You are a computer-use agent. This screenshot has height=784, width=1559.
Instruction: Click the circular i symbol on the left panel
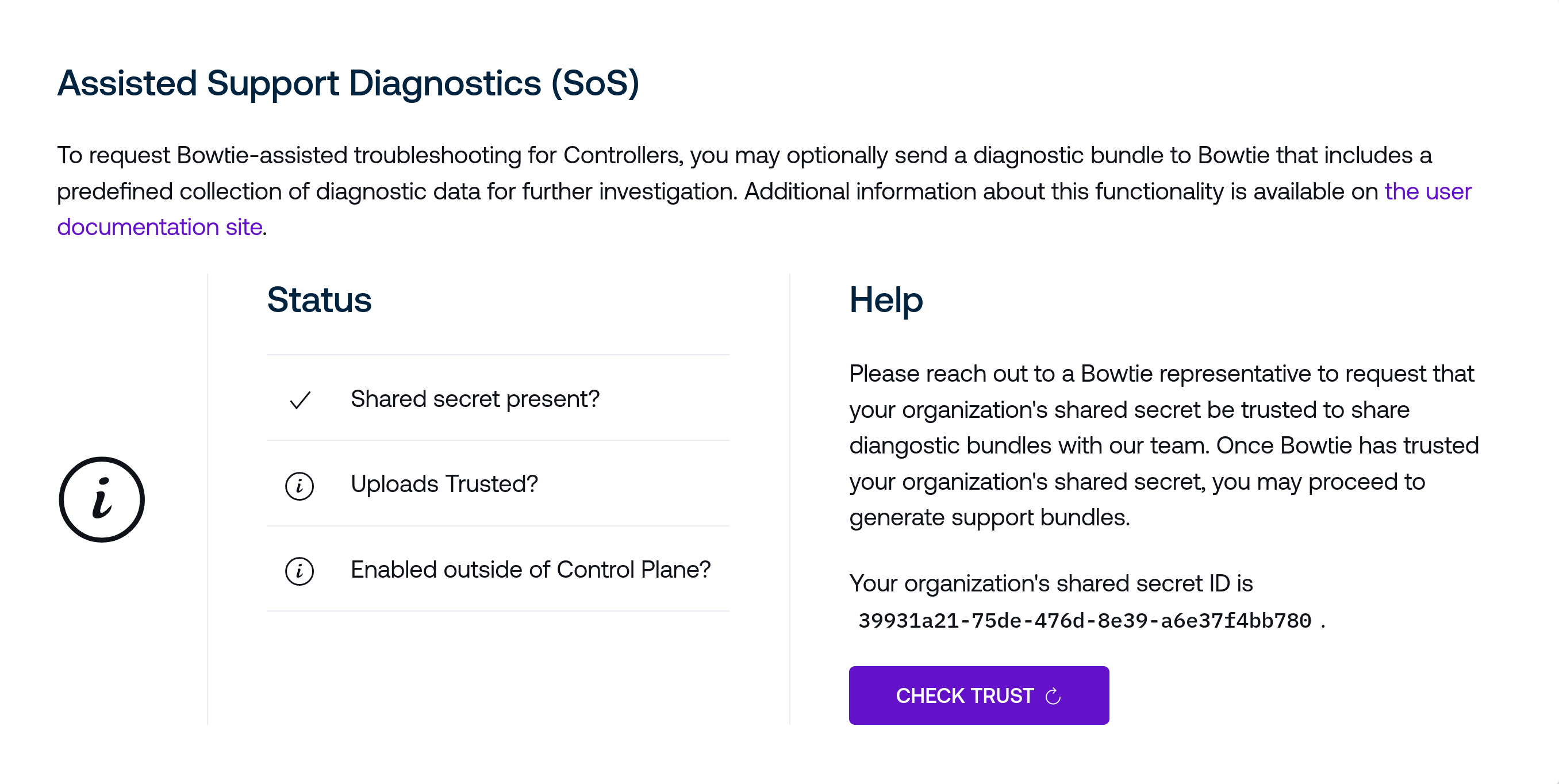[102, 497]
